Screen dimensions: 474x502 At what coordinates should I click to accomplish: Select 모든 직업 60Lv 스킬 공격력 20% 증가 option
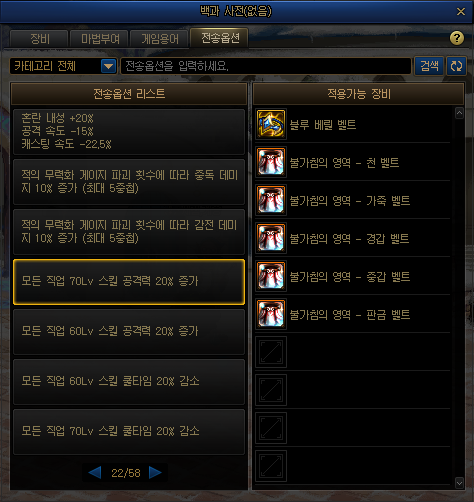(129, 332)
